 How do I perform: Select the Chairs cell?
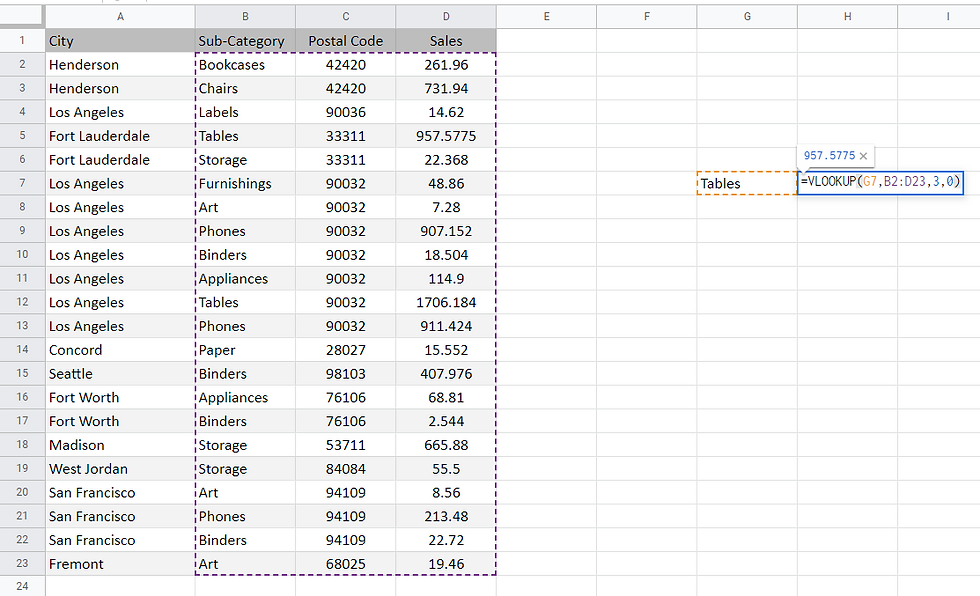pyautogui.click(x=245, y=89)
